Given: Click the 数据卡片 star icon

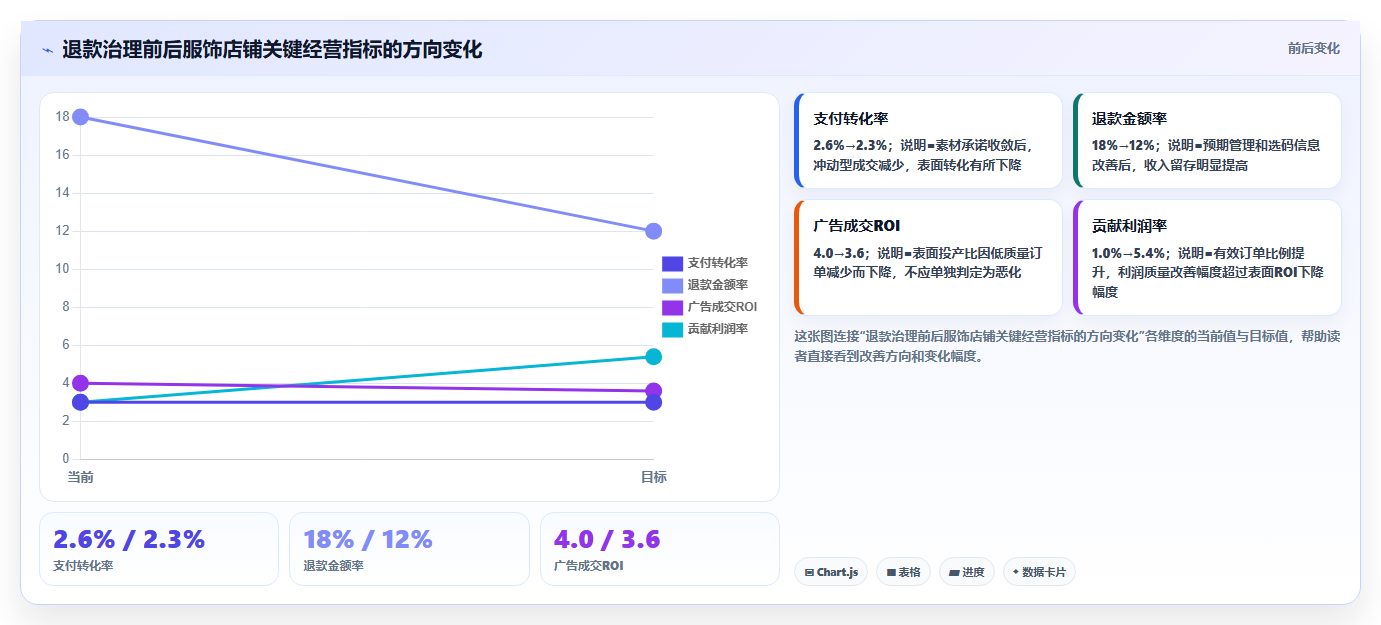Looking at the screenshot, I should coord(1016,572).
